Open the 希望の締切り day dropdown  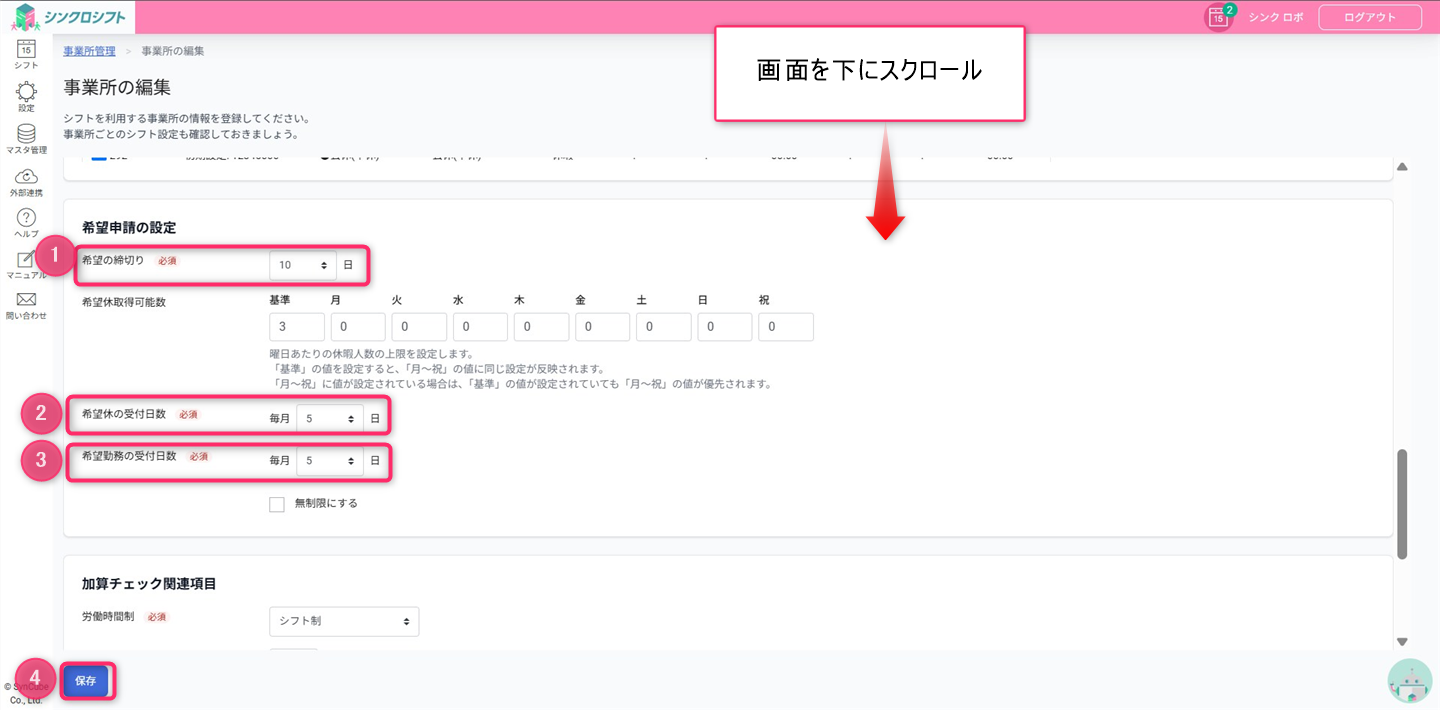[303, 265]
